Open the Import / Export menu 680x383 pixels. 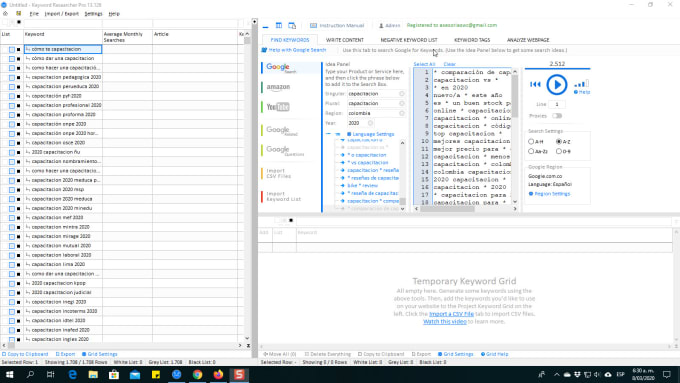click(x=62, y=14)
